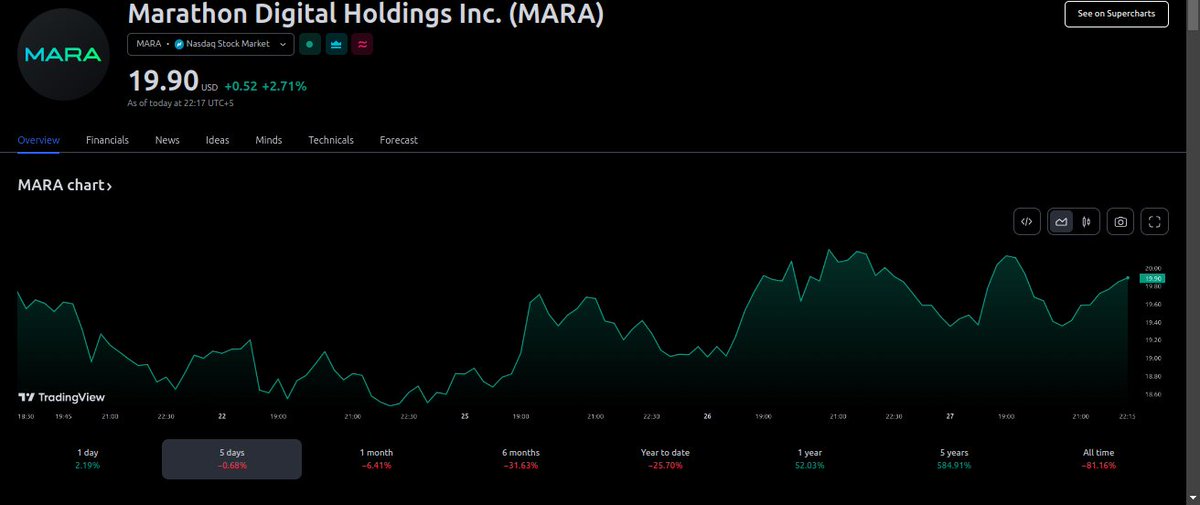Take a chart snapshot with camera icon
The height and width of the screenshot is (505, 1200).
tap(1121, 222)
